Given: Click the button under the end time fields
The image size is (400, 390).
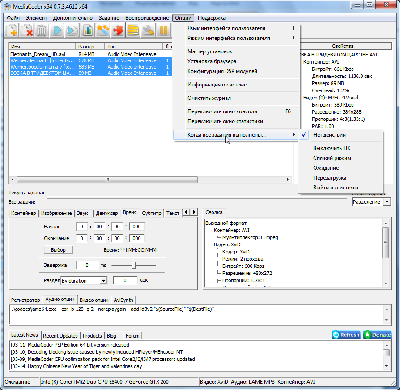Looking at the screenshot, I should pos(58,250).
